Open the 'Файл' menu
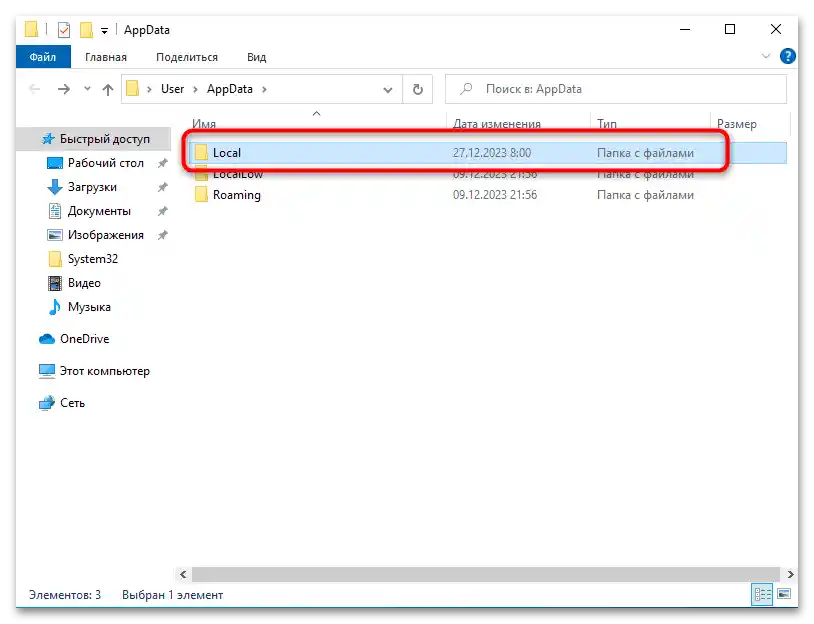814x624 pixels. click(42, 57)
